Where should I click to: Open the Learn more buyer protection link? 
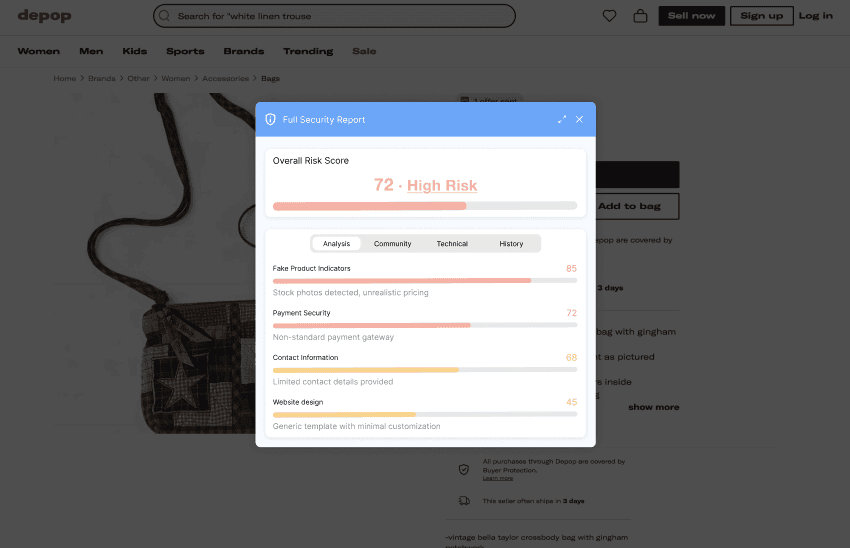click(x=498, y=479)
